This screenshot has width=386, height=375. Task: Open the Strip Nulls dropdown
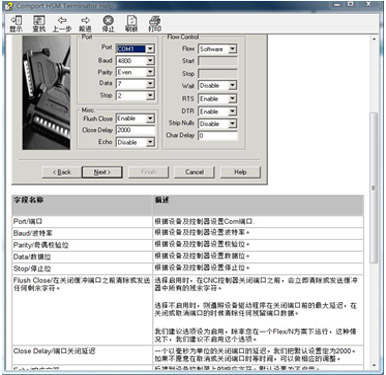click(x=233, y=124)
